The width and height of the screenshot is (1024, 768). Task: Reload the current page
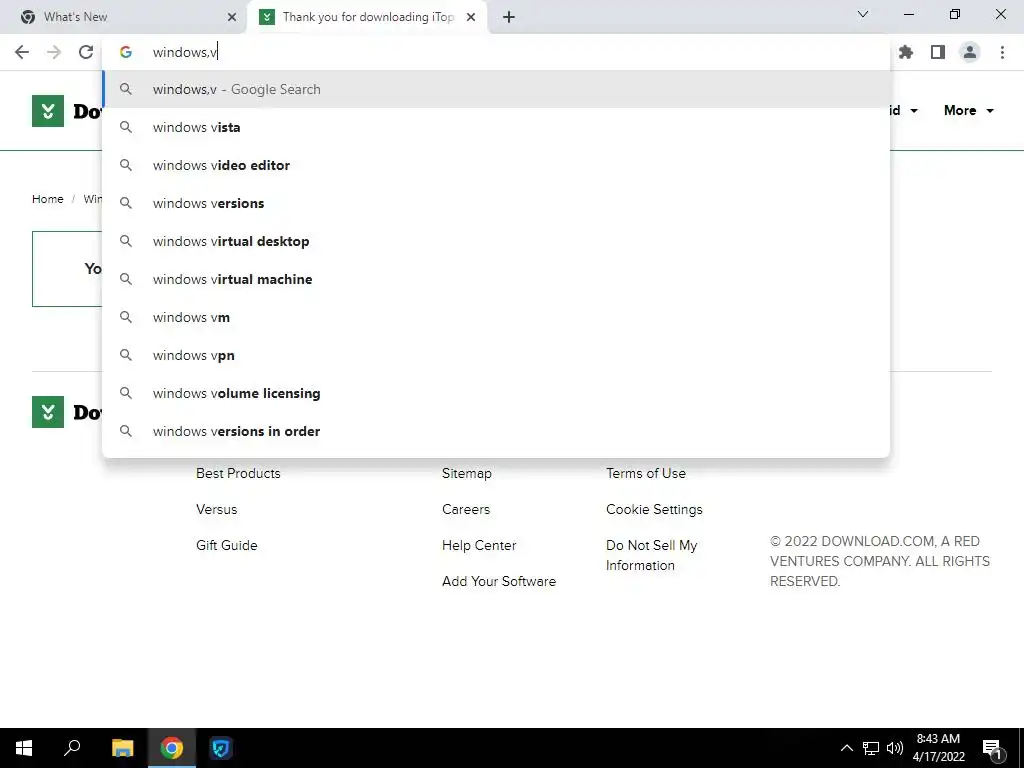coord(86,52)
